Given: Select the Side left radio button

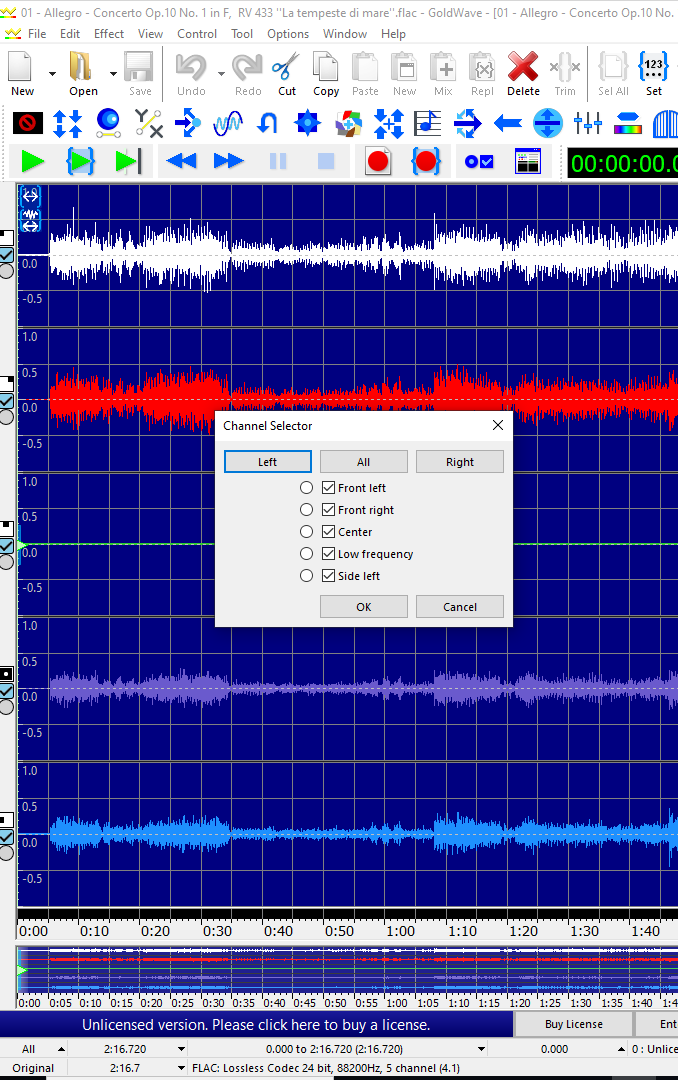Looking at the screenshot, I should coord(307,576).
